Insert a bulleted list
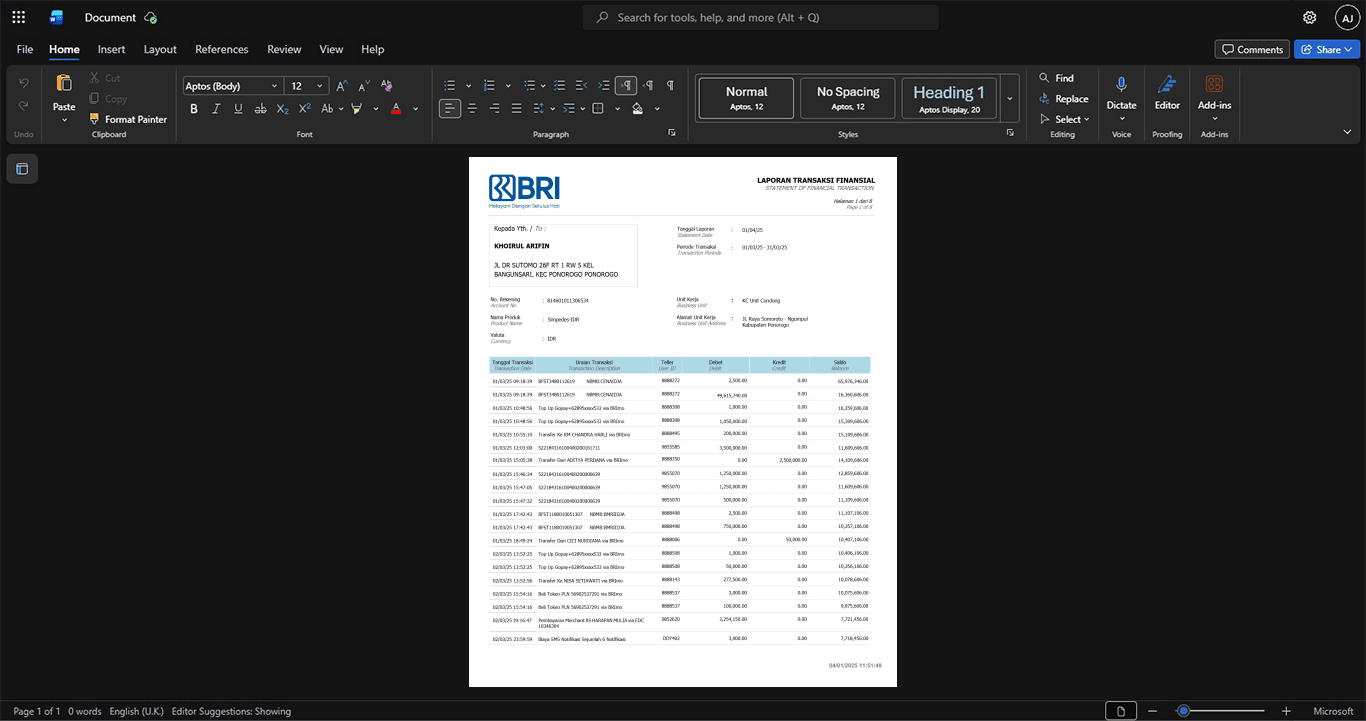Image resolution: width=1366 pixels, height=721 pixels. pos(450,86)
